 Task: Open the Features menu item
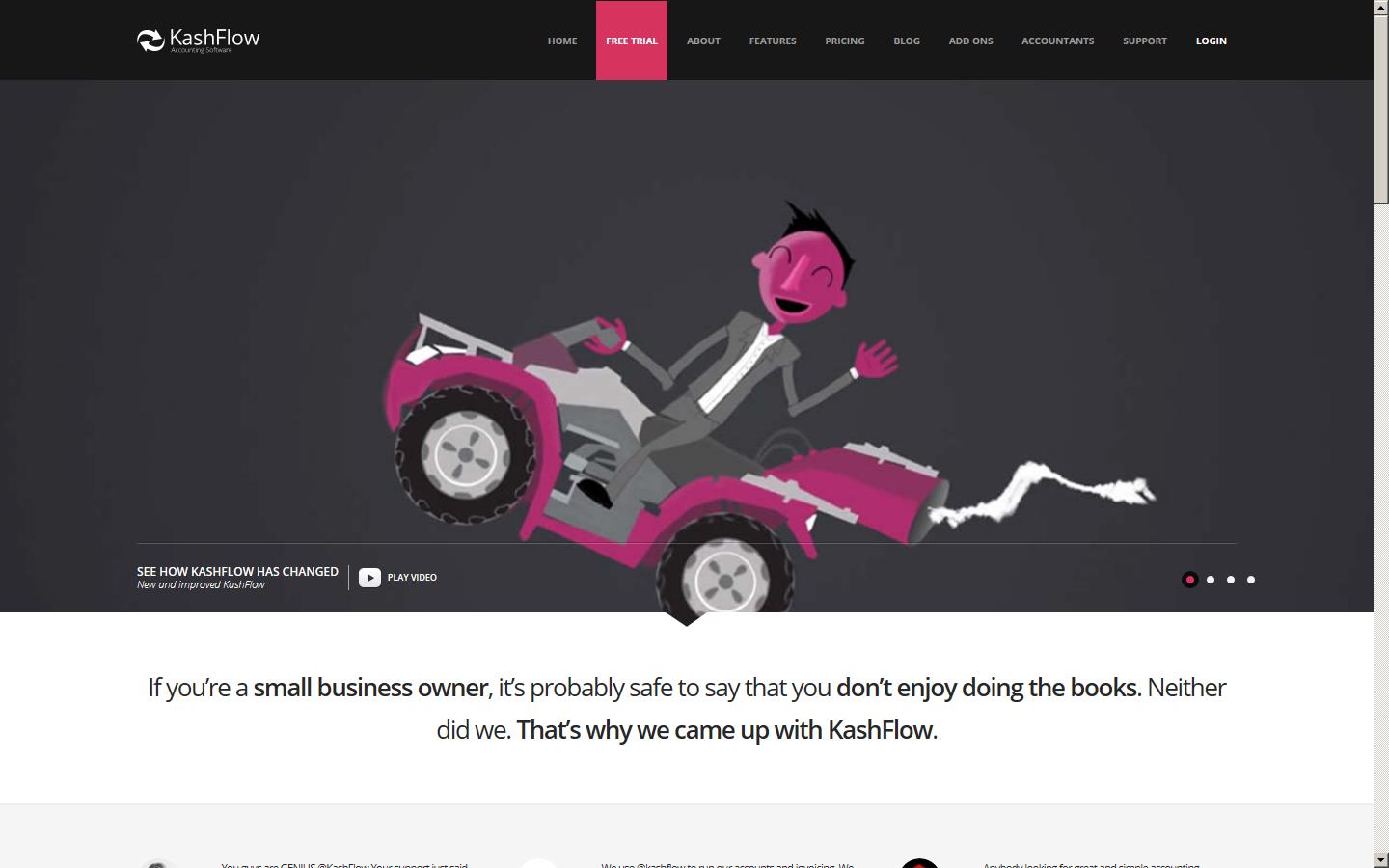[773, 41]
